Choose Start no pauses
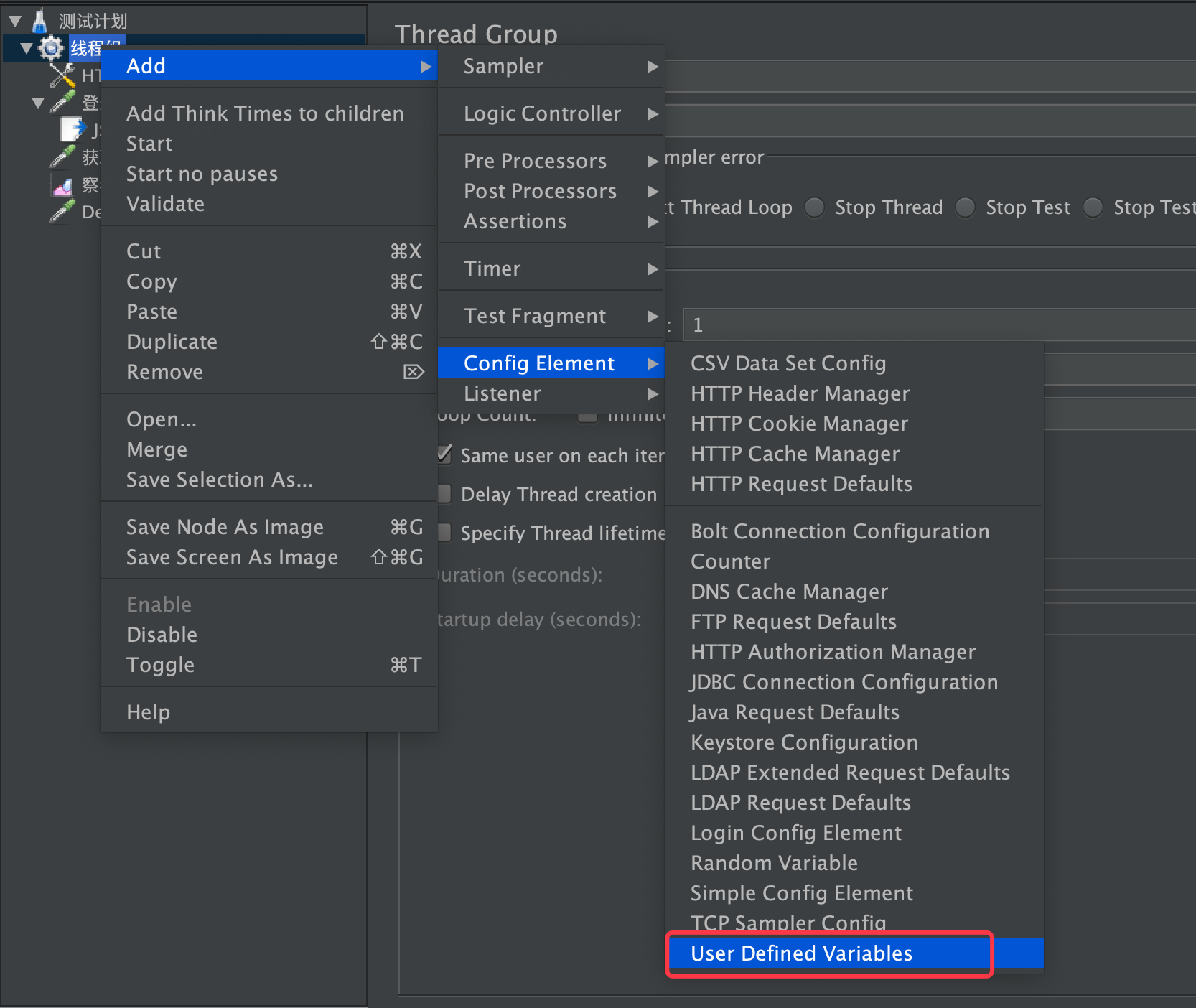Screen dimensions: 1196x1008 coord(269,174)
